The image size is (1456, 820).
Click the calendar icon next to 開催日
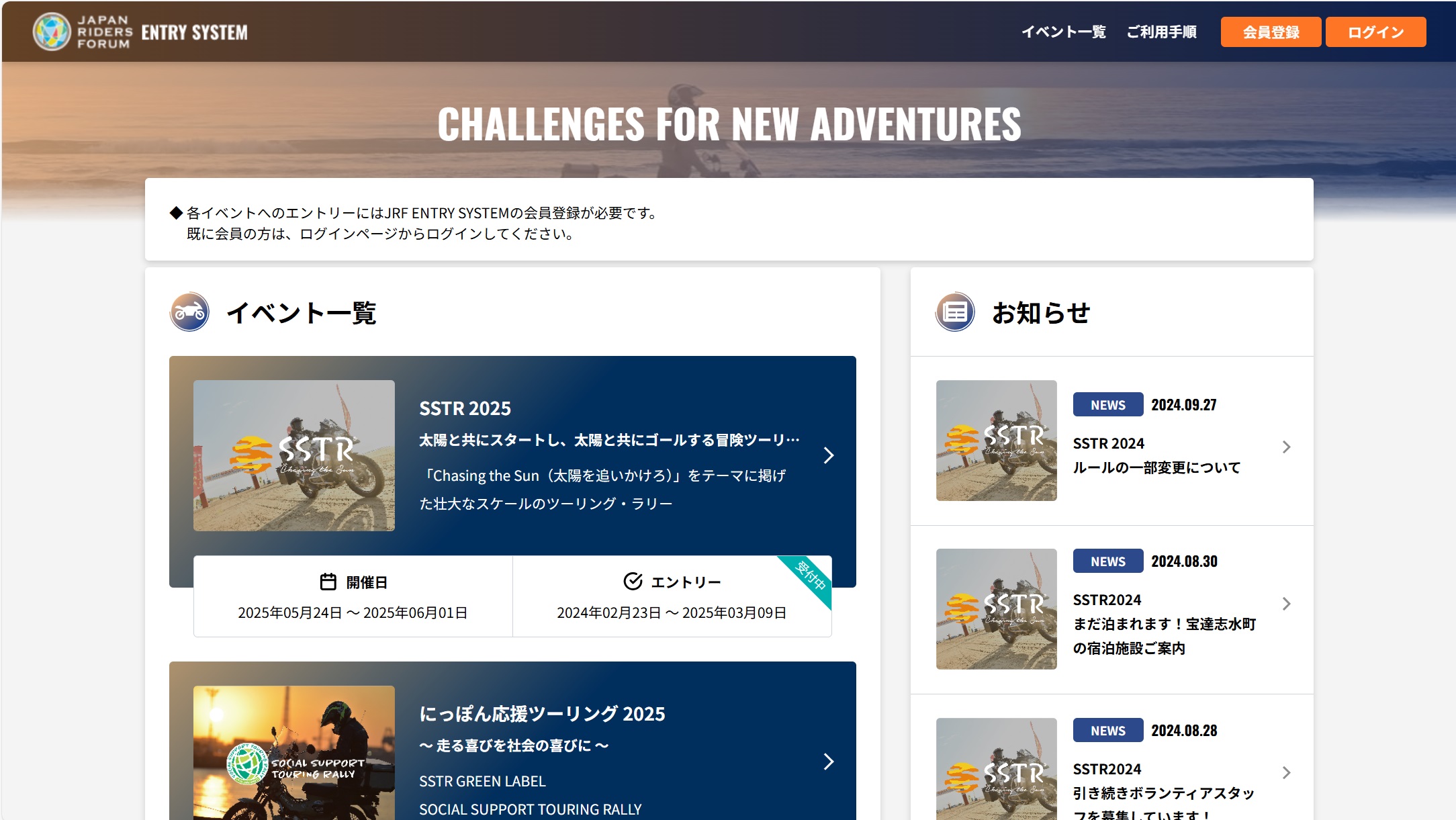[328, 582]
